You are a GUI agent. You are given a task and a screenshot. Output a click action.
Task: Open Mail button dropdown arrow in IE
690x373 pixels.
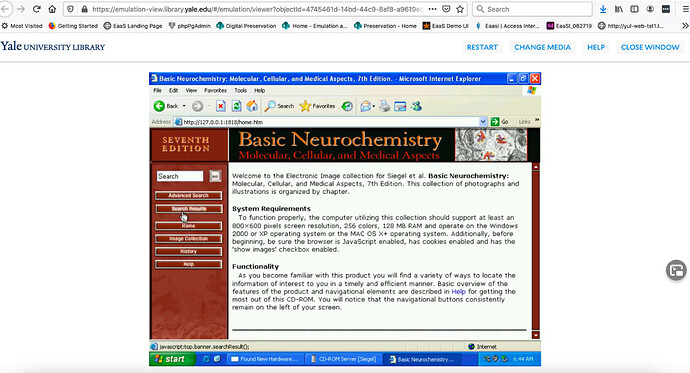(x=374, y=106)
